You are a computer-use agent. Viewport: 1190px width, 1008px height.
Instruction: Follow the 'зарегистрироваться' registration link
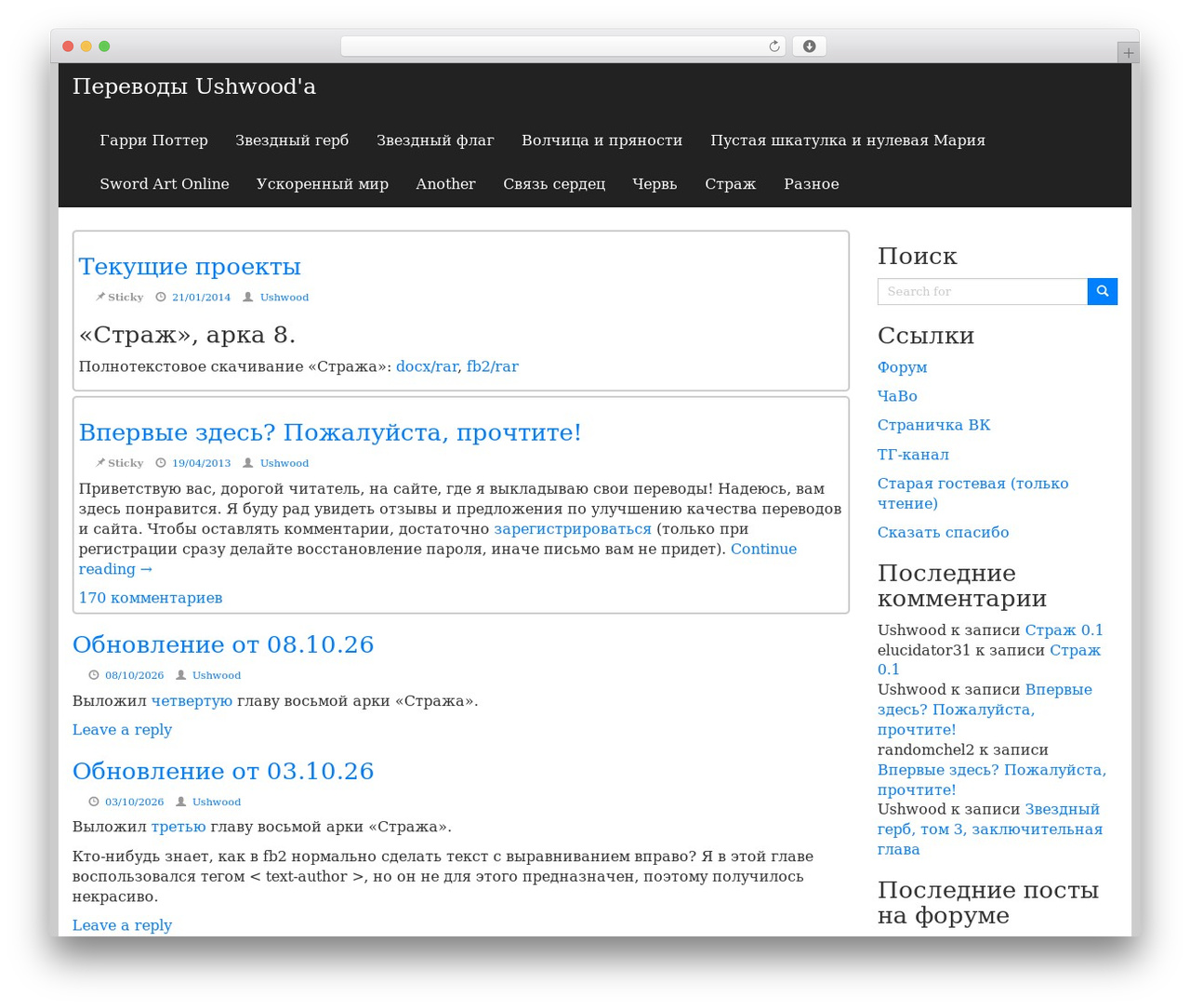573,529
